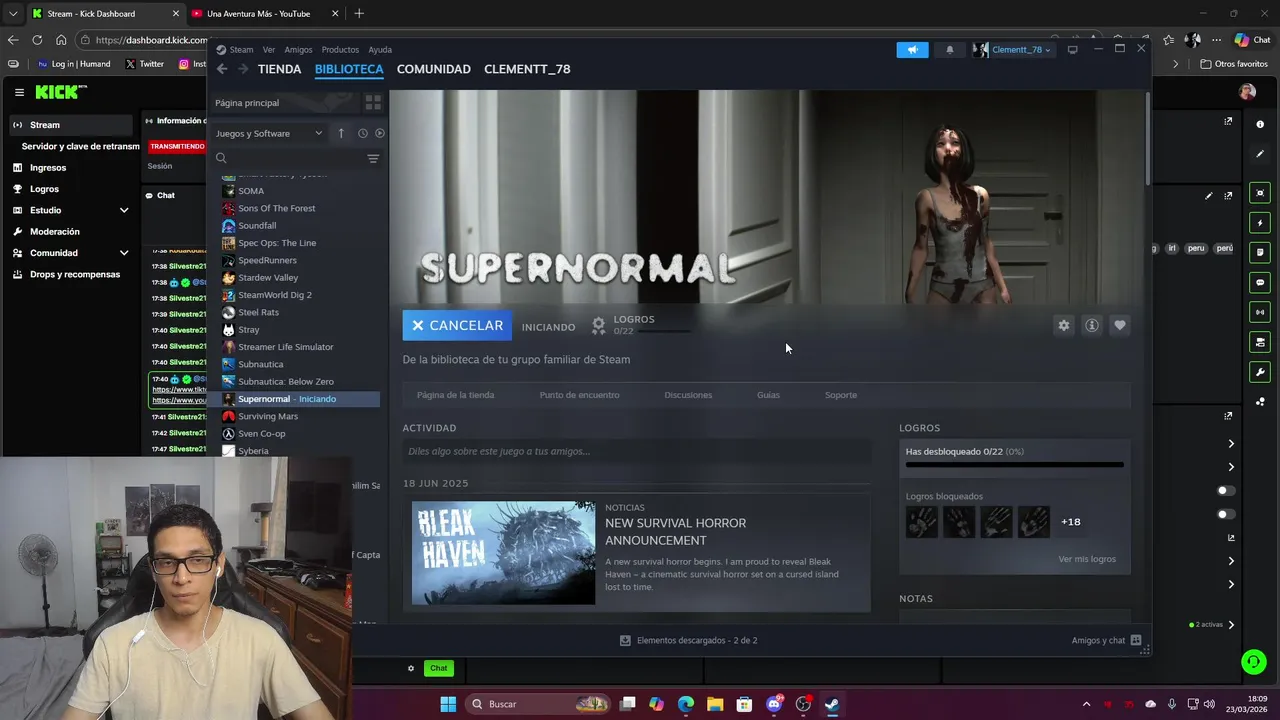Switch to YouTube Una Aventura Más tab
The image size is (1280, 720).
pyautogui.click(x=258, y=14)
